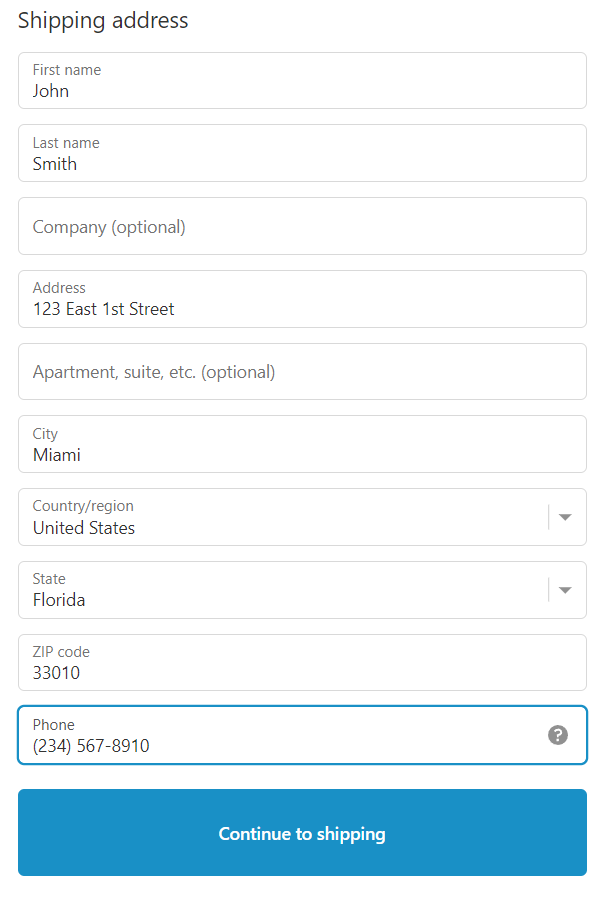Select the Company (optional) input box
600x900 pixels.
click(x=302, y=226)
